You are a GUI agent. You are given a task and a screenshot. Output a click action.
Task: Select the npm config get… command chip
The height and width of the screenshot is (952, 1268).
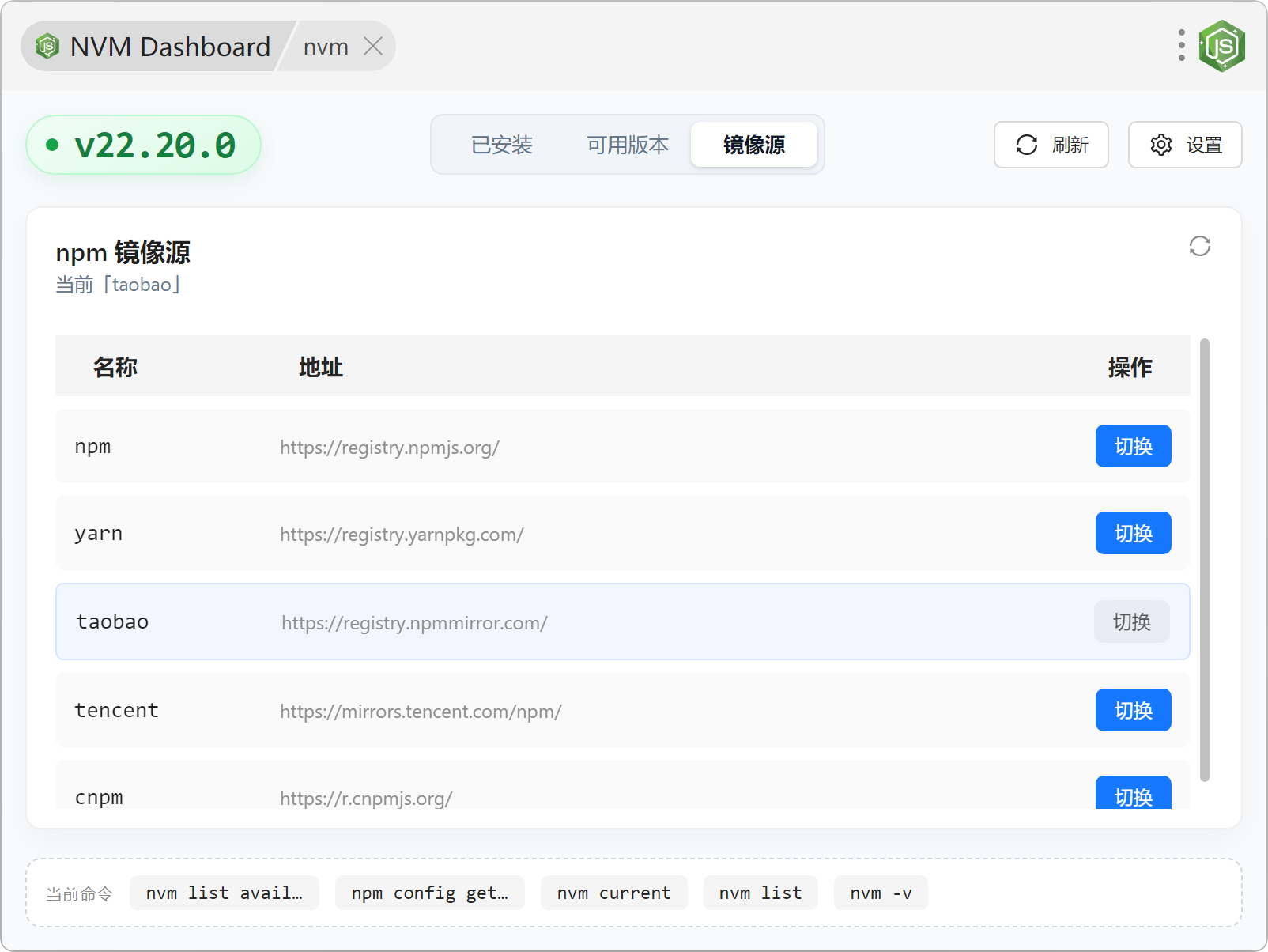429,893
